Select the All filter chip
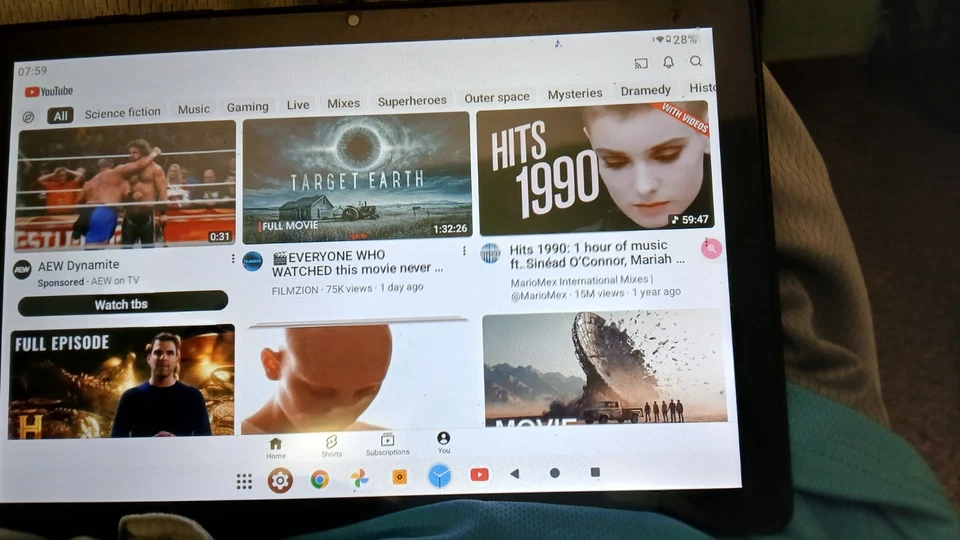Viewport: 960px width, 540px height. tap(60, 116)
